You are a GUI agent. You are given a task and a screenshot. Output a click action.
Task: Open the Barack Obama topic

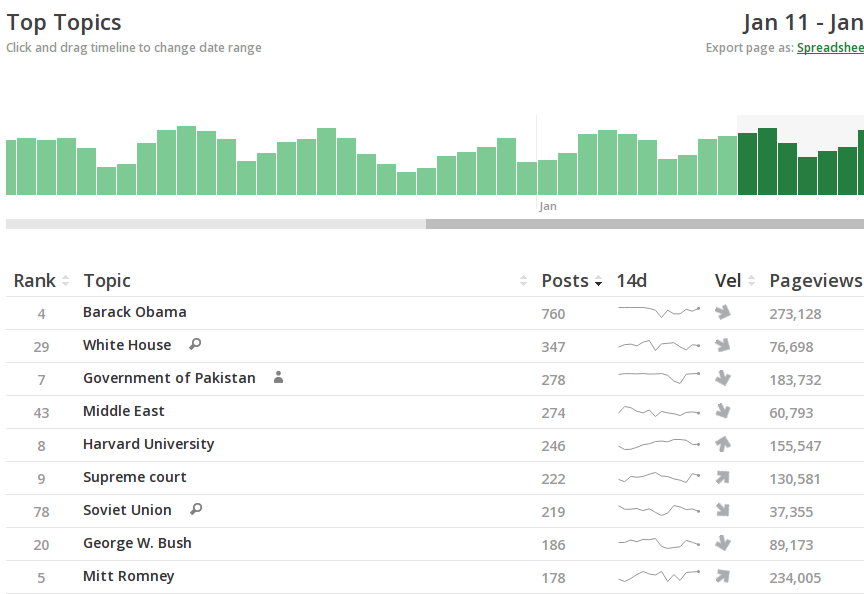click(x=135, y=312)
